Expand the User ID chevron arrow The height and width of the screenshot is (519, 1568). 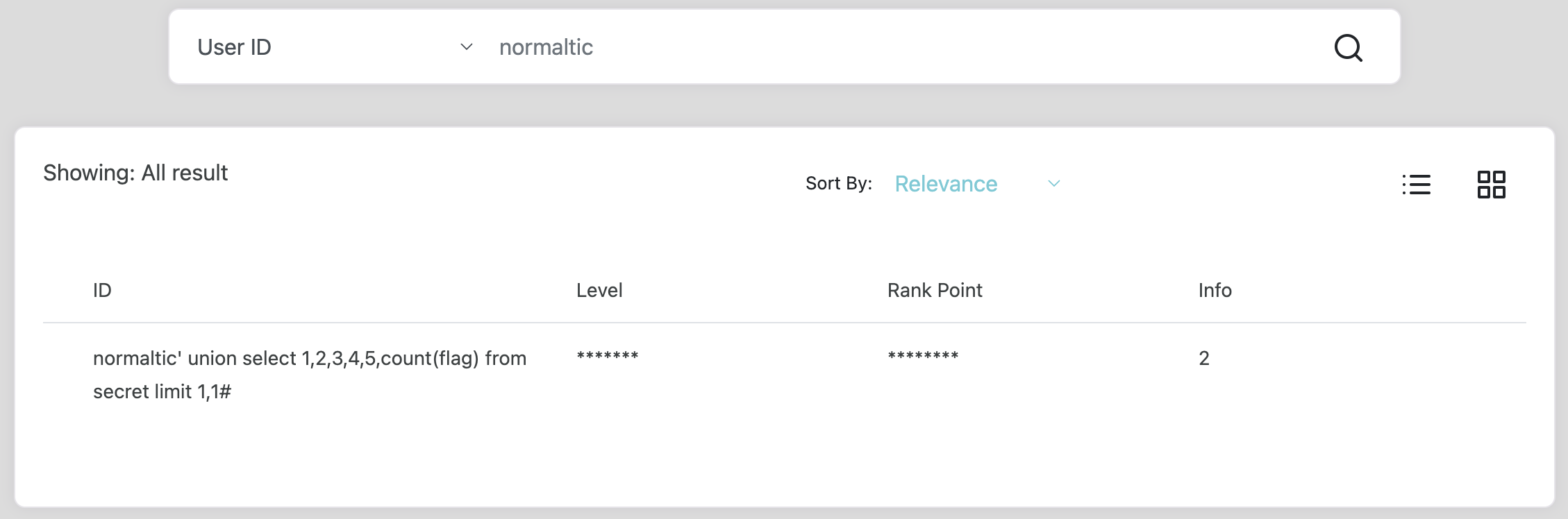[467, 47]
